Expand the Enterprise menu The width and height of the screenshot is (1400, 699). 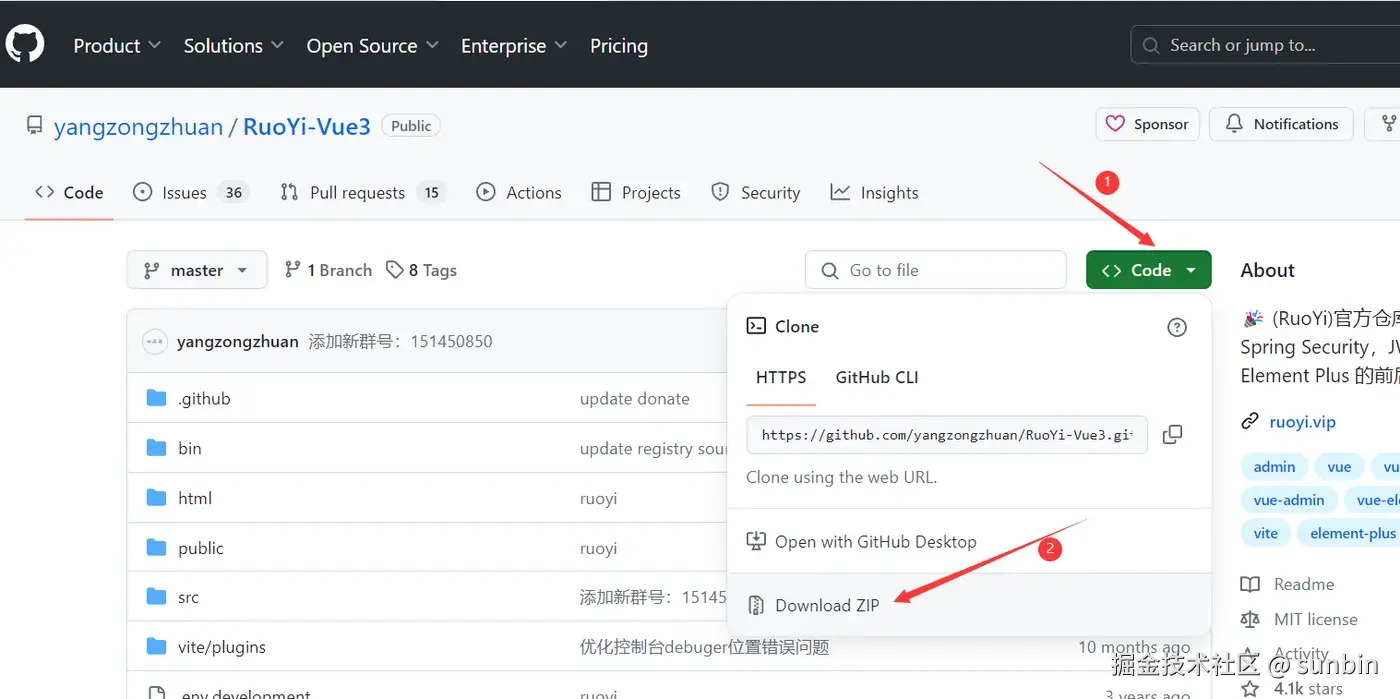tap(514, 45)
